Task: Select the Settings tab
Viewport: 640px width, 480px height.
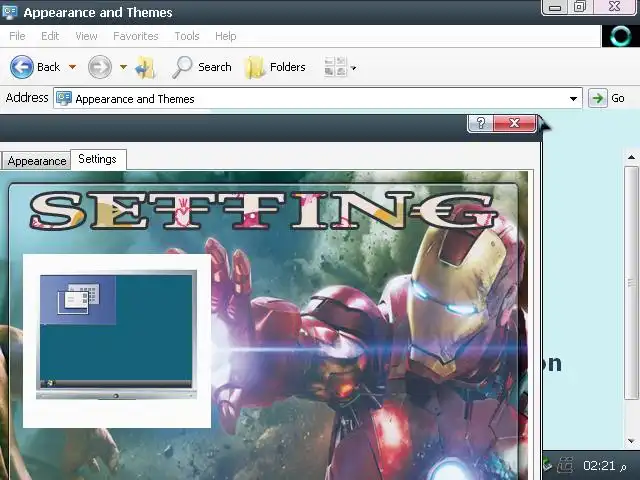Action: (98, 159)
